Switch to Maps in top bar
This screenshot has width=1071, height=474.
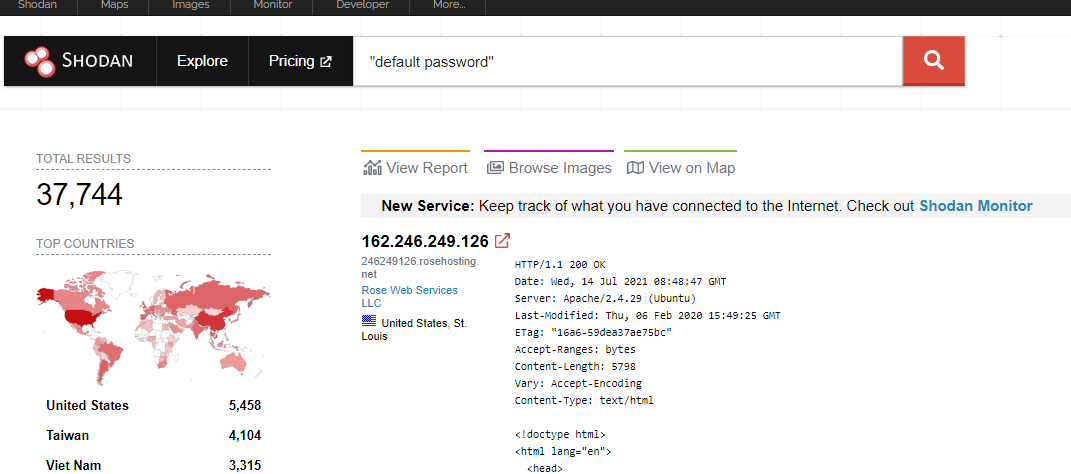click(115, 5)
